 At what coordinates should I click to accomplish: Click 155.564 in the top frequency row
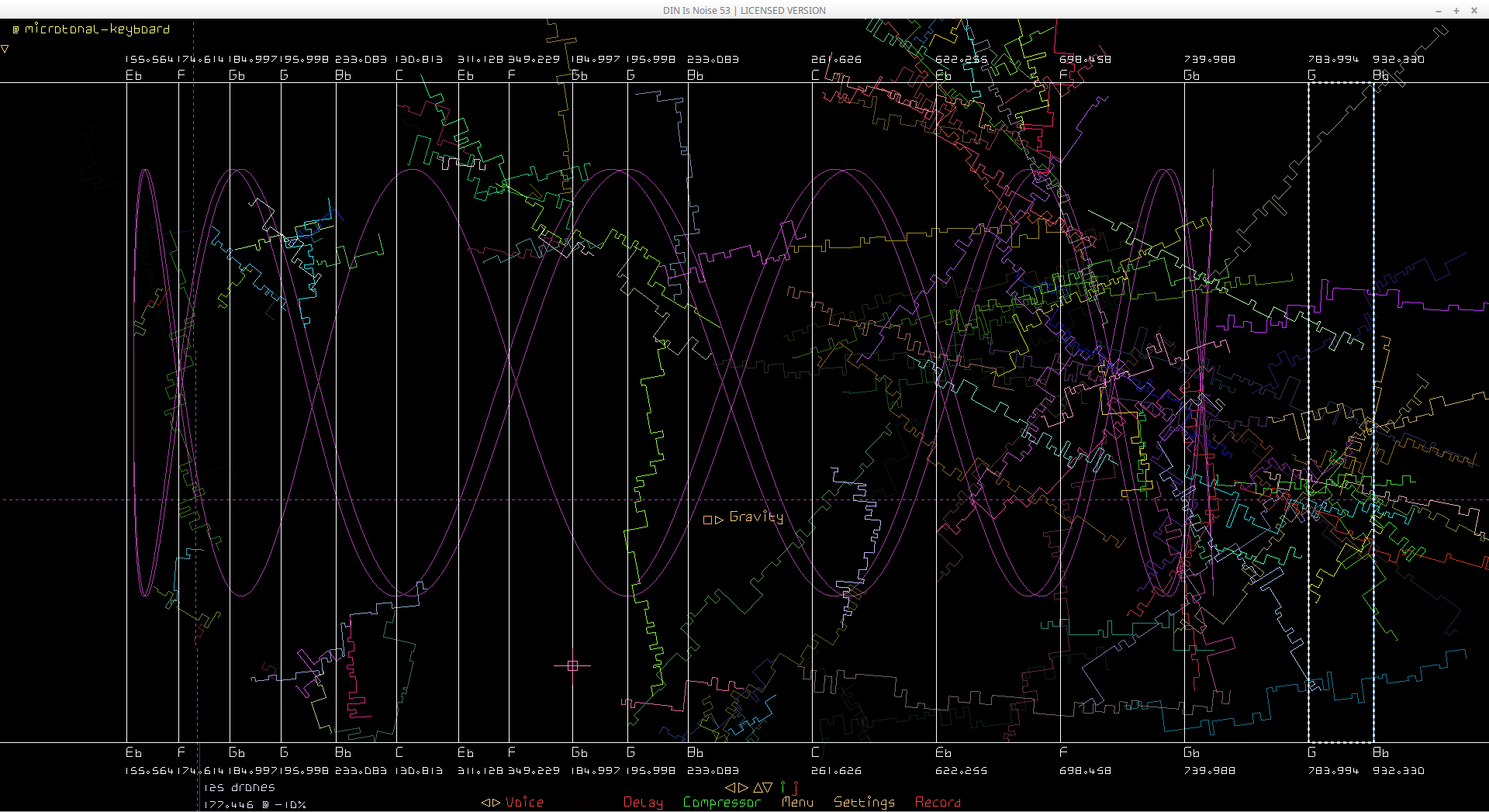(149, 59)
